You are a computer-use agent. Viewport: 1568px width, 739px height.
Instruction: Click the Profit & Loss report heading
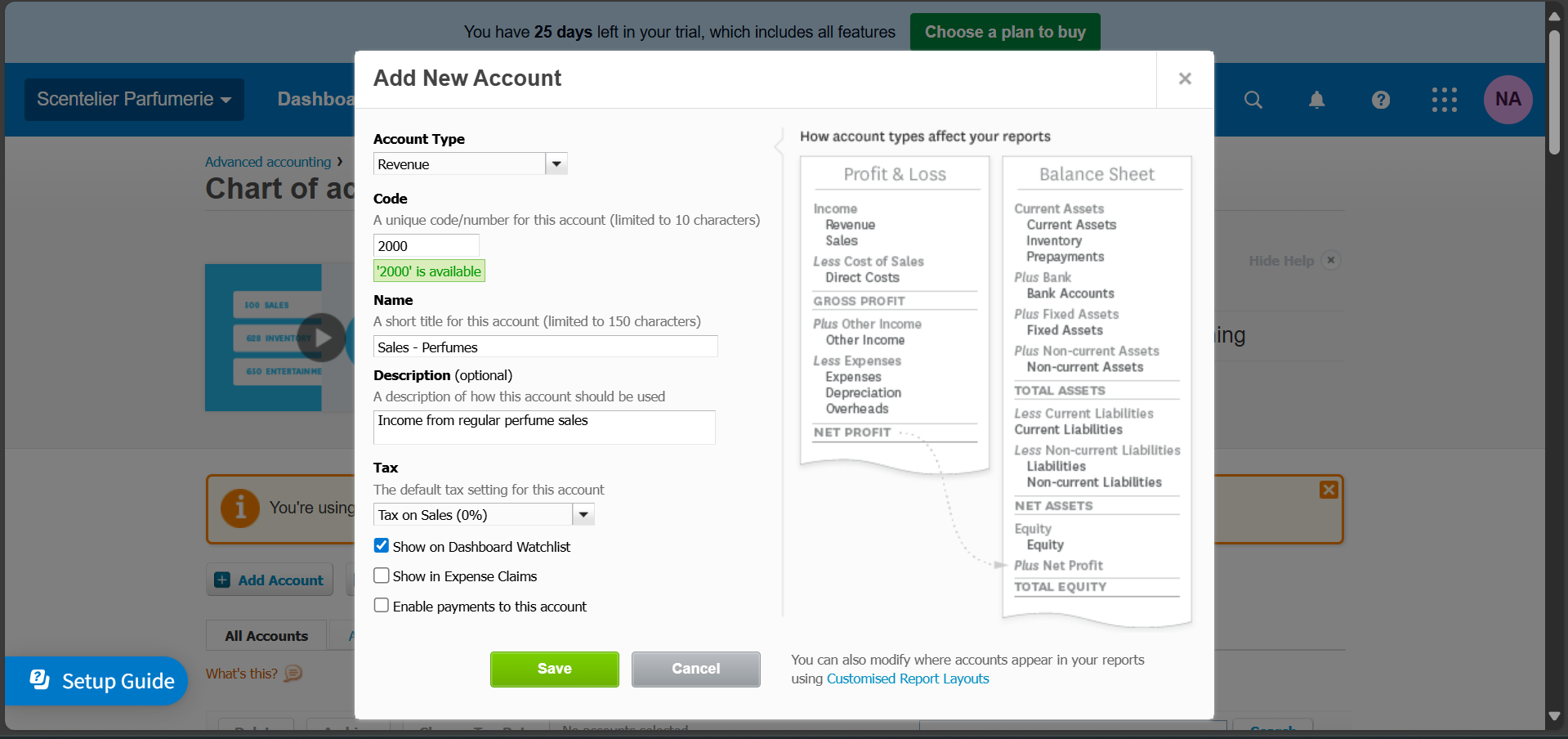point(895,174)
